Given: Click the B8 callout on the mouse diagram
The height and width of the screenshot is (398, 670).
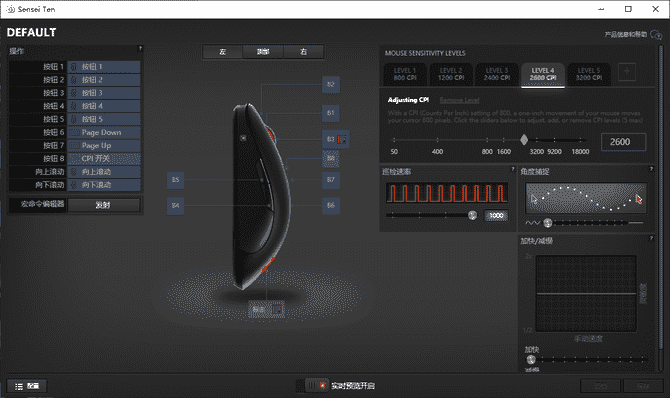Looking at the screenshot, I should 331,159.
